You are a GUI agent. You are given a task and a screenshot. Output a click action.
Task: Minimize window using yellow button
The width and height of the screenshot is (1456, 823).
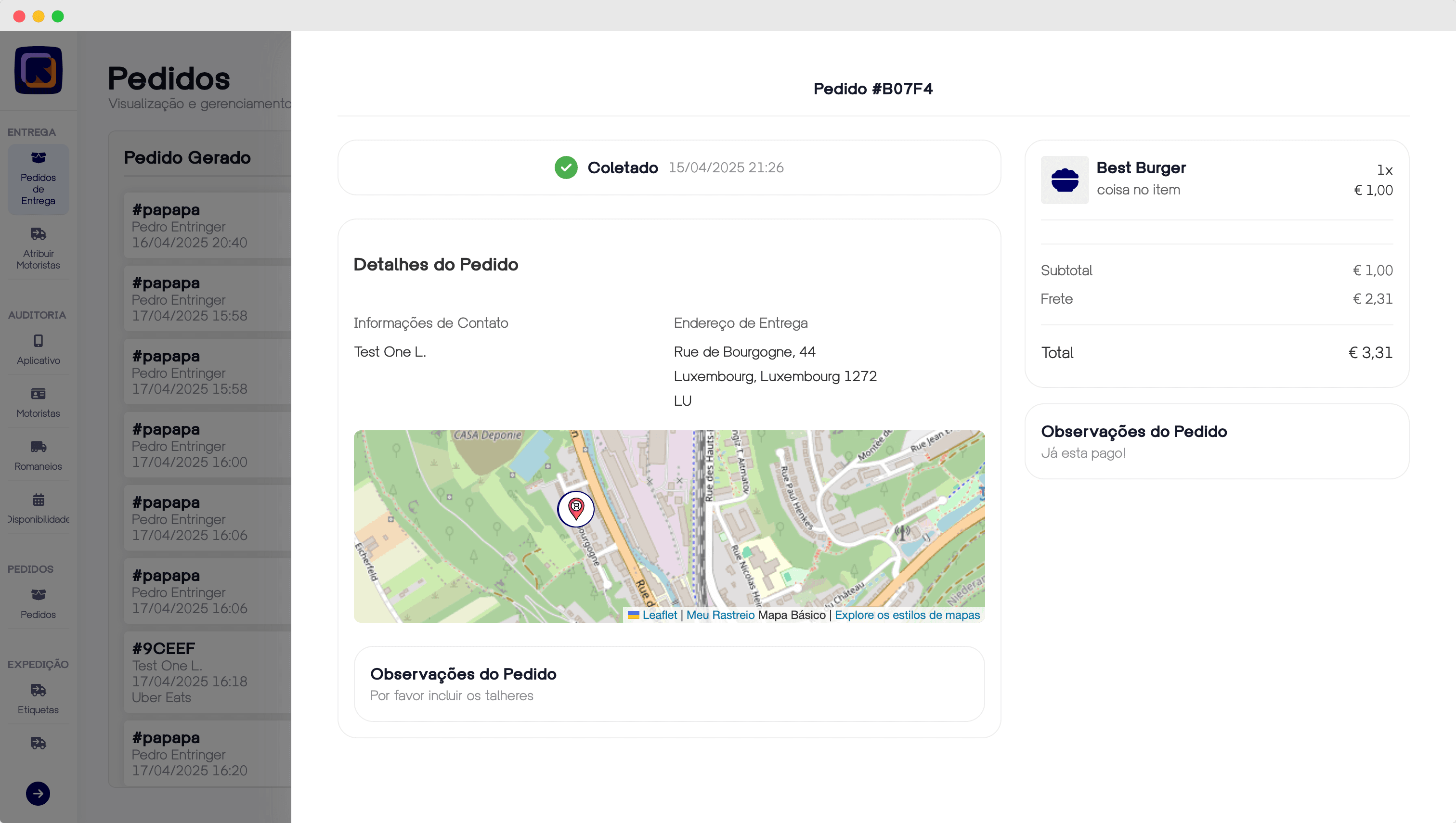39,16
